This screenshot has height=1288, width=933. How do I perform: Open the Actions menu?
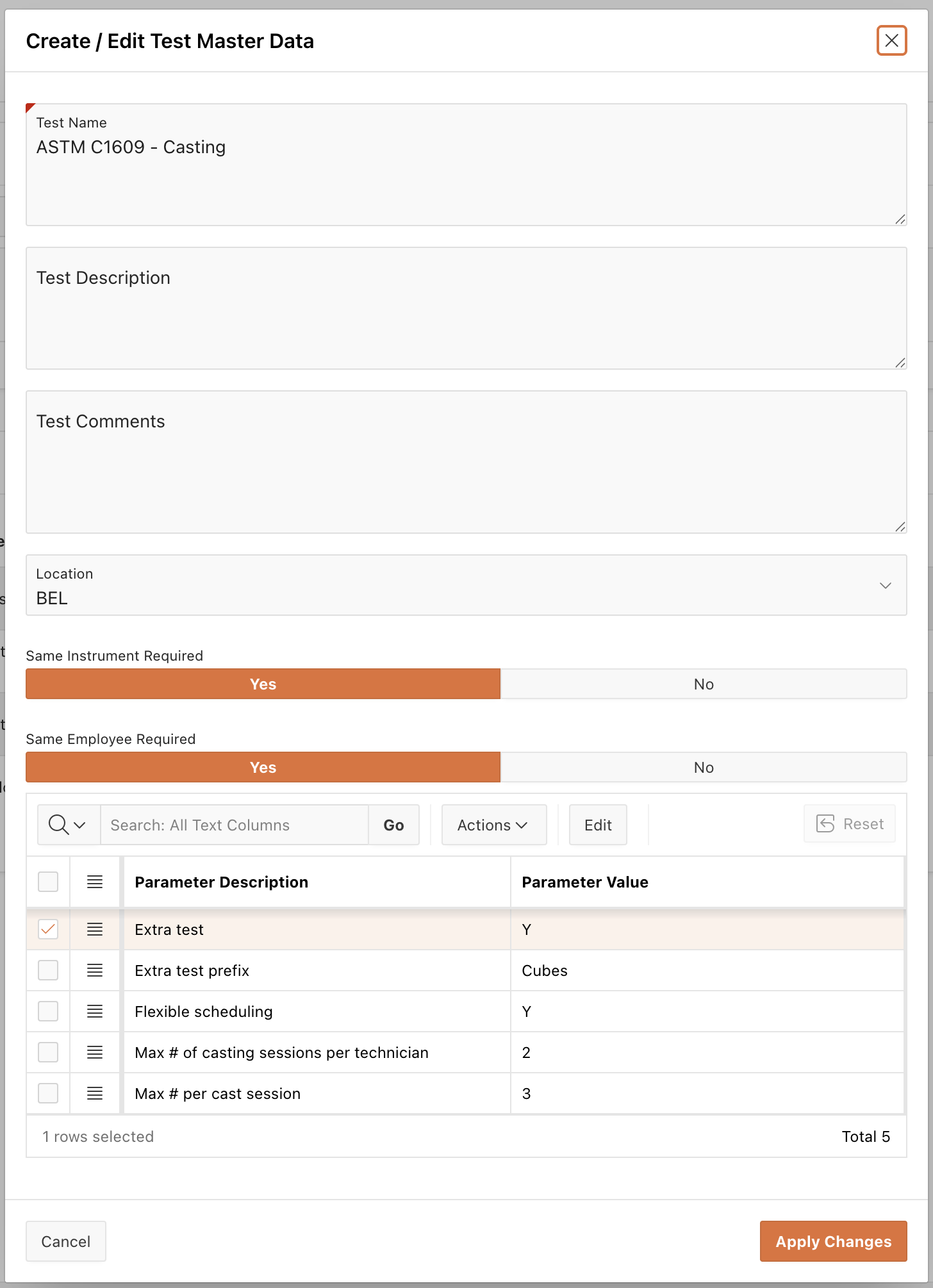click(493, 825)
